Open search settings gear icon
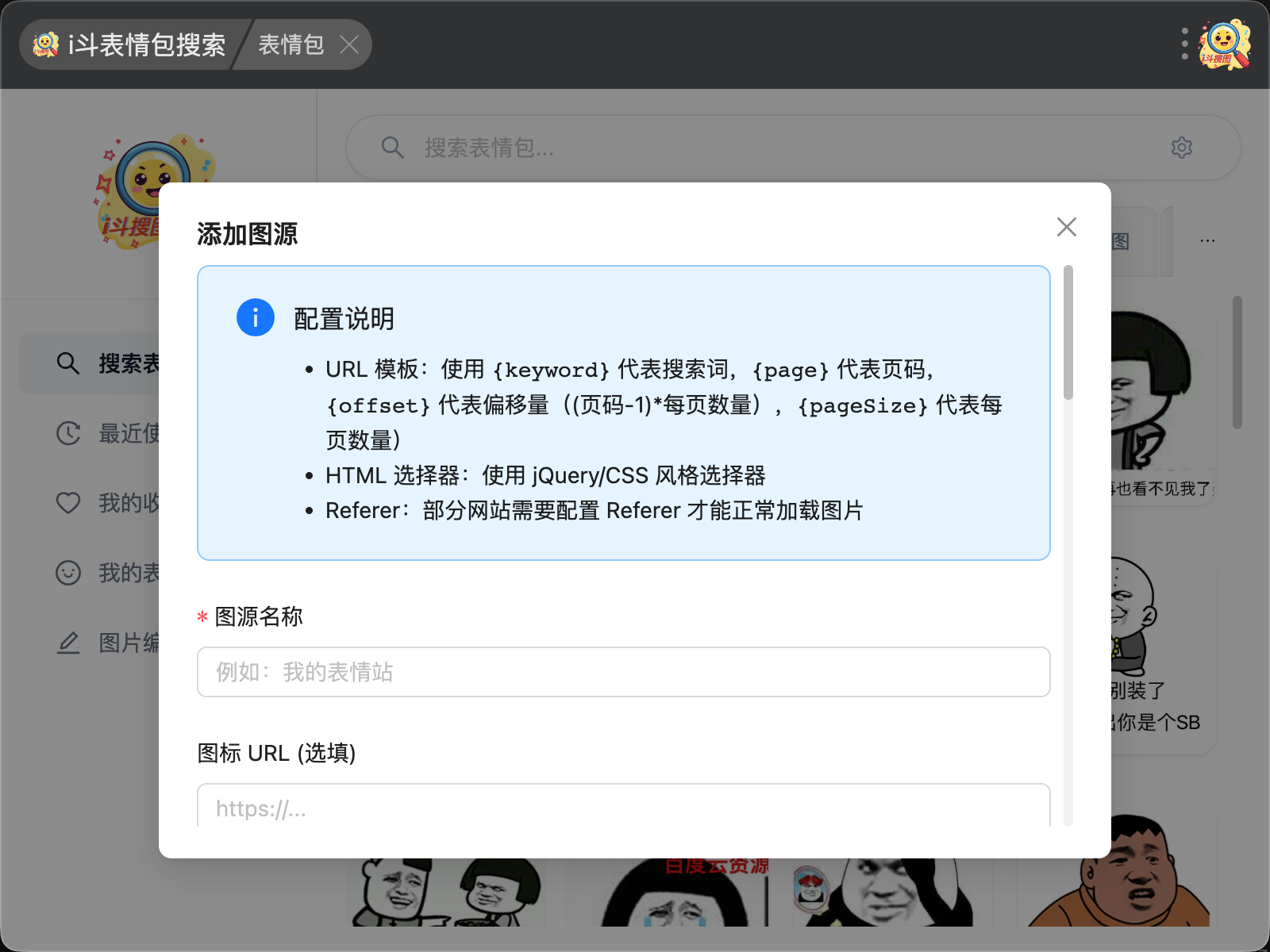The width and height of the screenshot is (1270, 952). 1181,148
